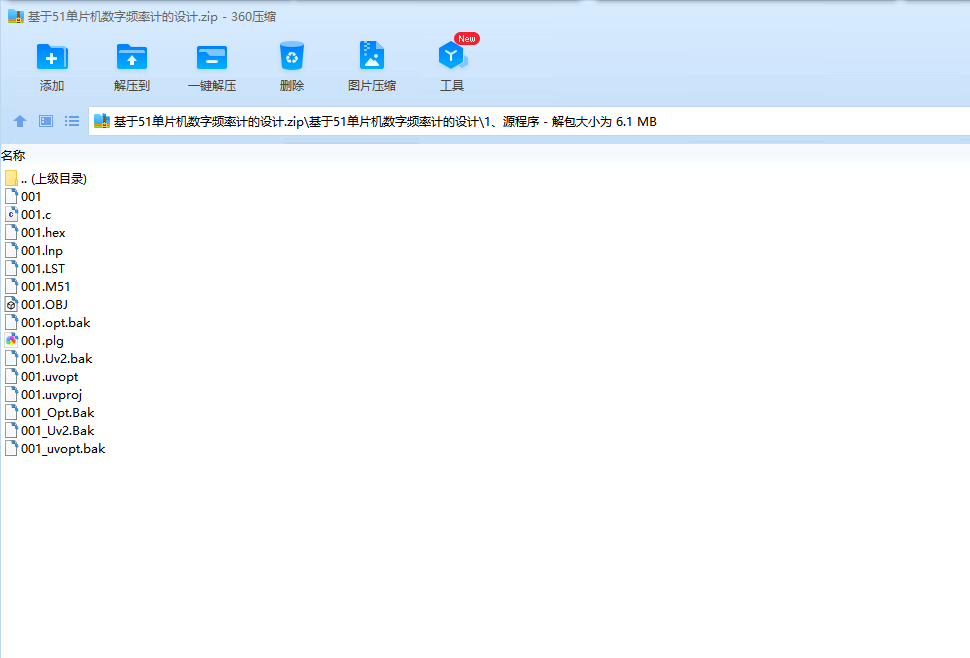
Task: Click the file icon beside 001_Uv2.Bak
Action: [11, 430]
